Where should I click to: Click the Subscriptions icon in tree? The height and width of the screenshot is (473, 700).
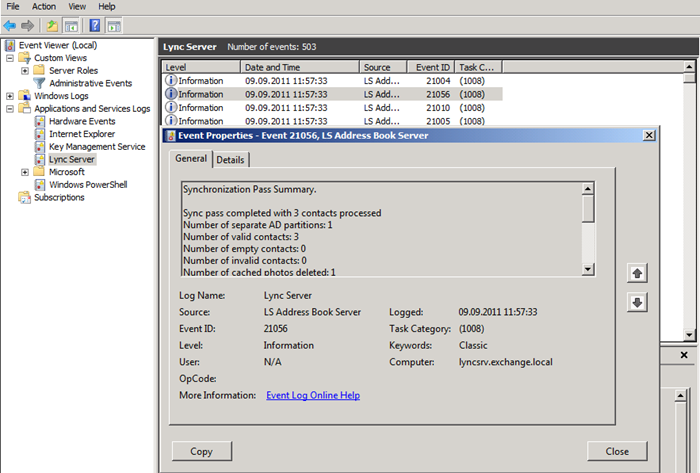[x=25, y=197]
